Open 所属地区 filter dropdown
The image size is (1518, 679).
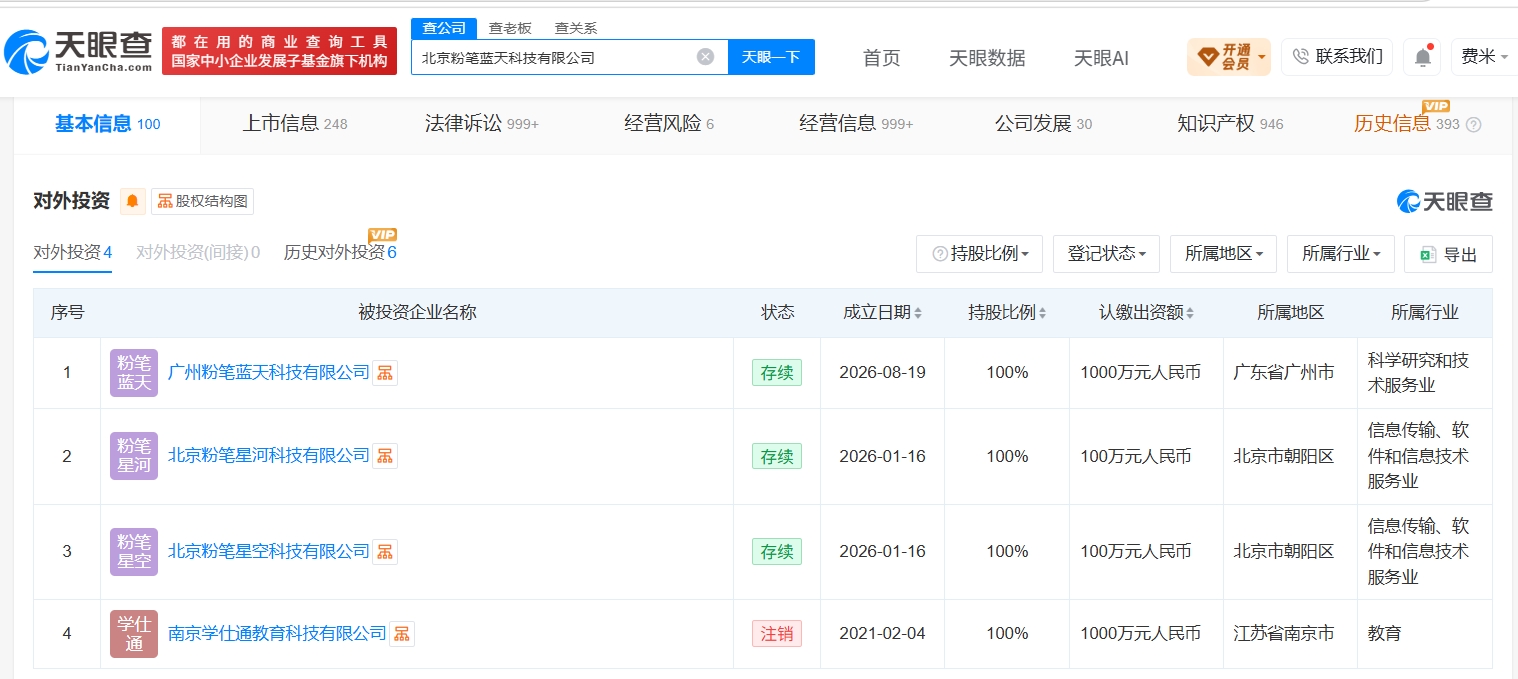coord(1223,254)
